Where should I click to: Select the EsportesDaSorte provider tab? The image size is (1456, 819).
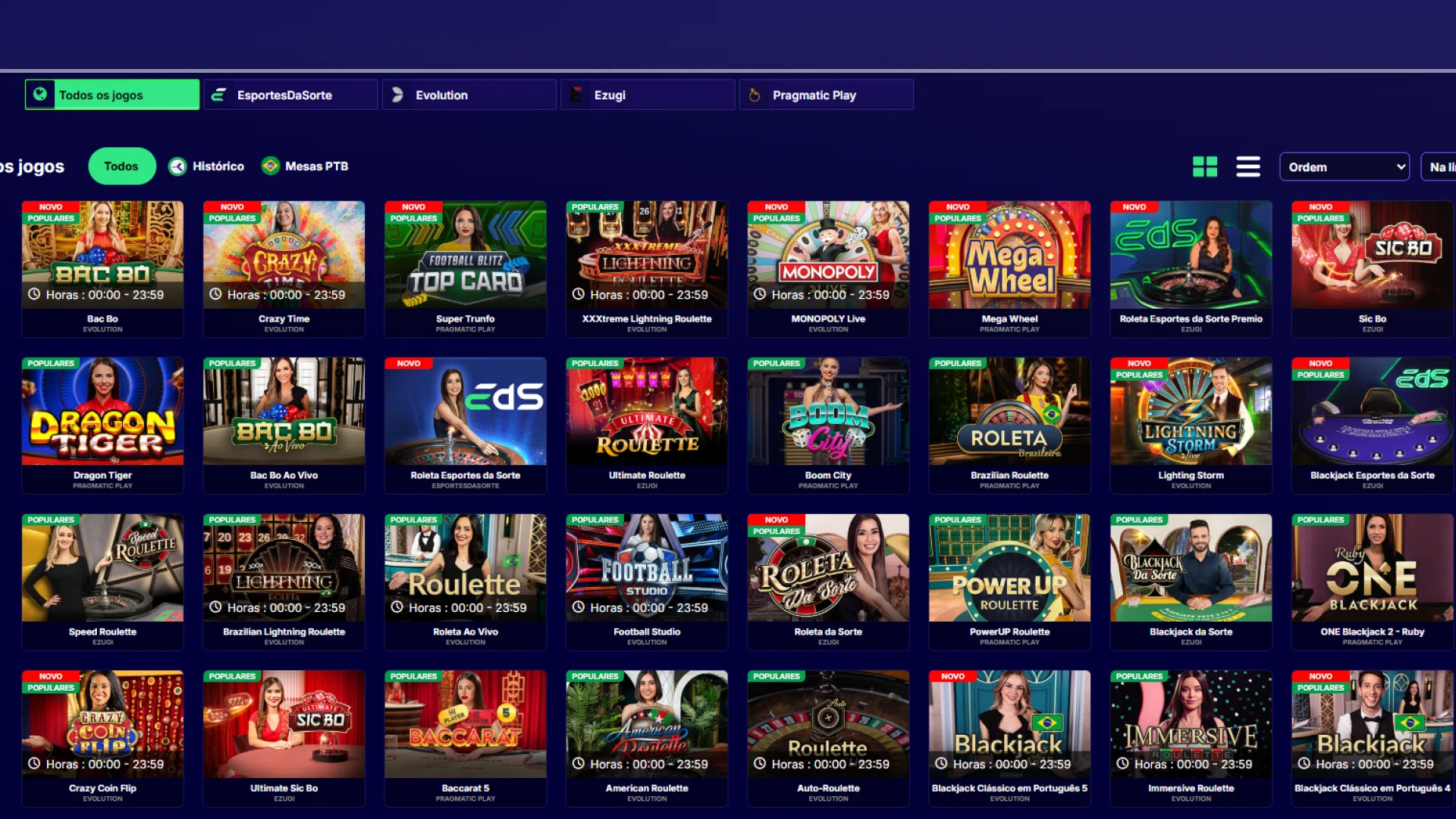[290, 95]
